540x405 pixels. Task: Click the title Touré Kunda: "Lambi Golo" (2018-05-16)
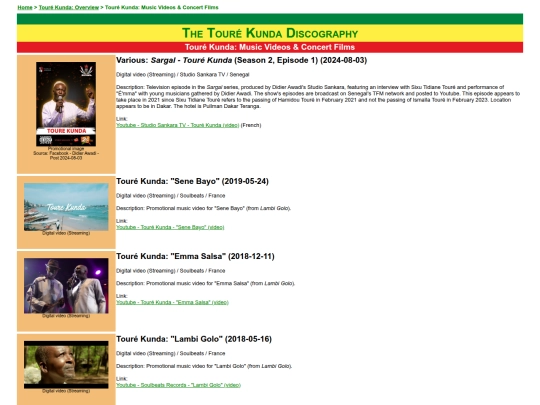pyautogui.click(x=194, y=339)
